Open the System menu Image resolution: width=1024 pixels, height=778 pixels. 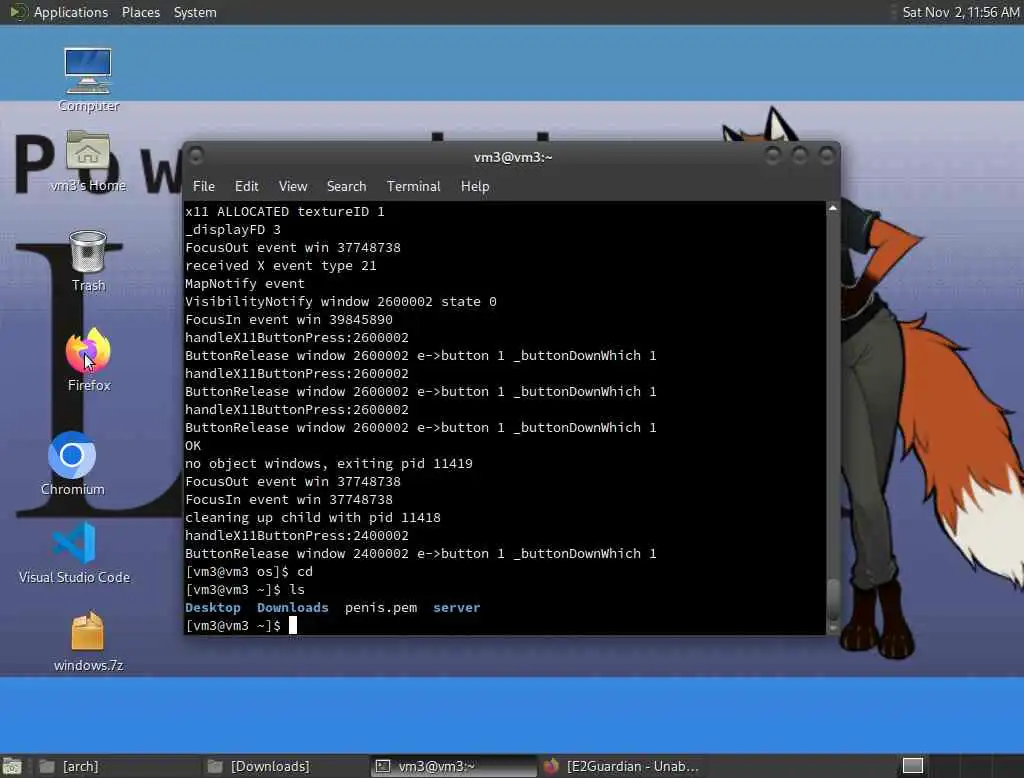coord(195,12)
